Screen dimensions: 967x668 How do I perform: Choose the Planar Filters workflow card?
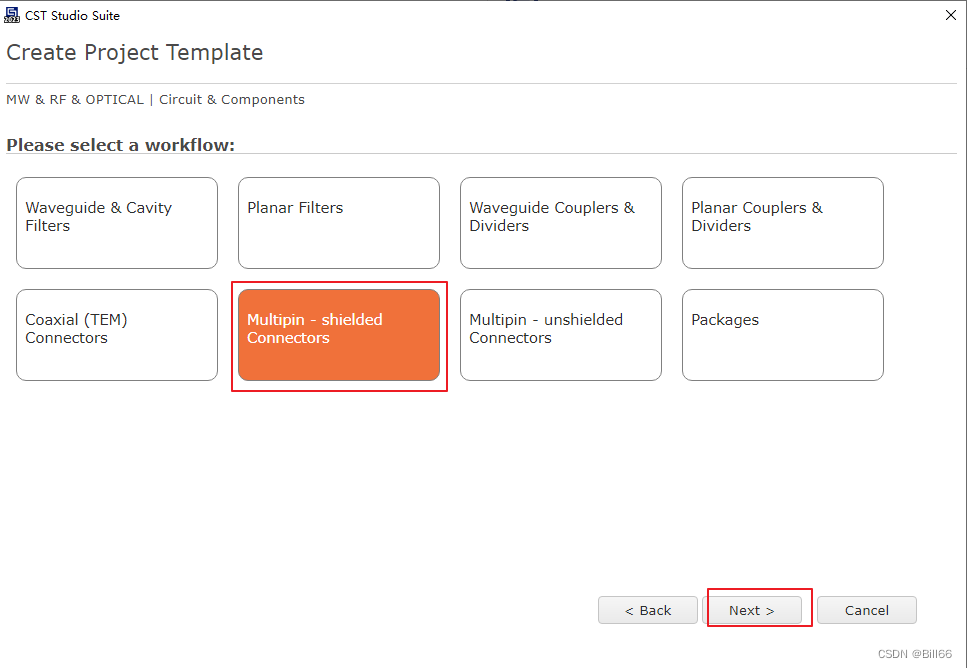(x=339, y=223)
